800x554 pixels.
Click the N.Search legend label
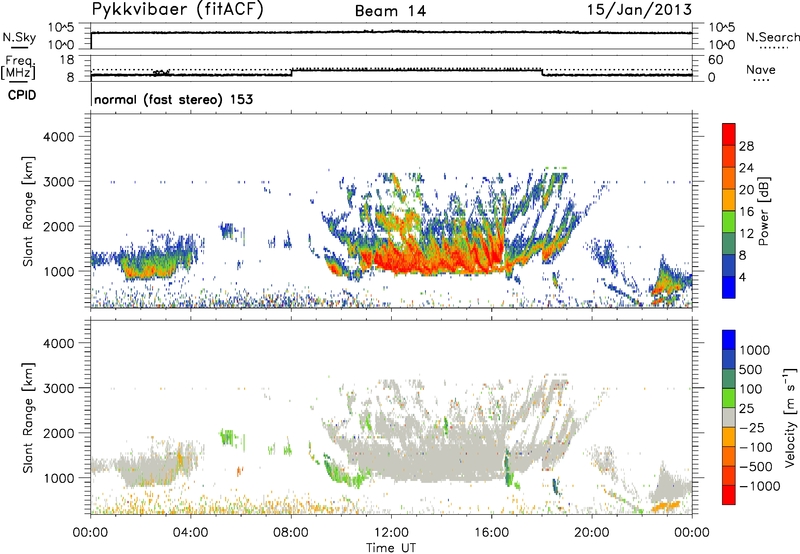tap(772, 37)
